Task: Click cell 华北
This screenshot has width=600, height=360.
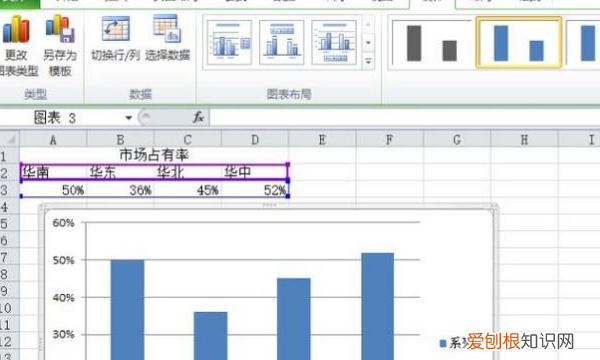Action: [x=188, y=172]
